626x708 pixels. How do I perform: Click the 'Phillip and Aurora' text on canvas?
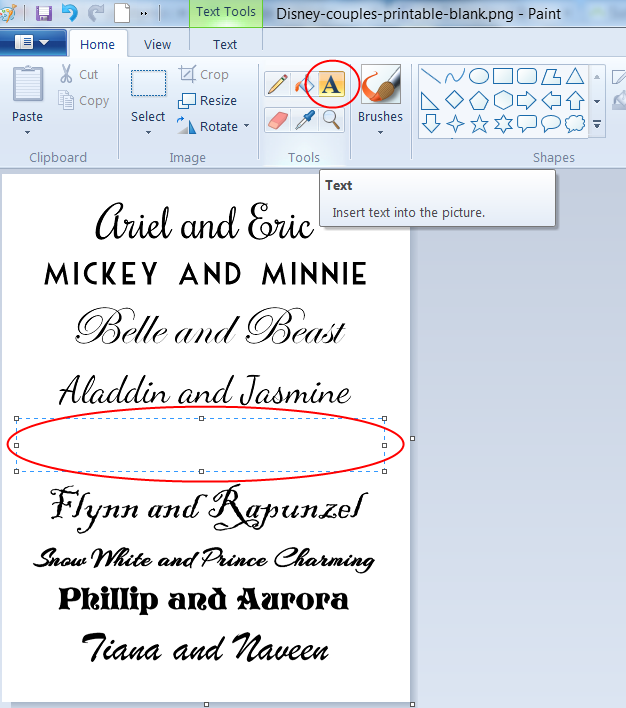point(204,599)
